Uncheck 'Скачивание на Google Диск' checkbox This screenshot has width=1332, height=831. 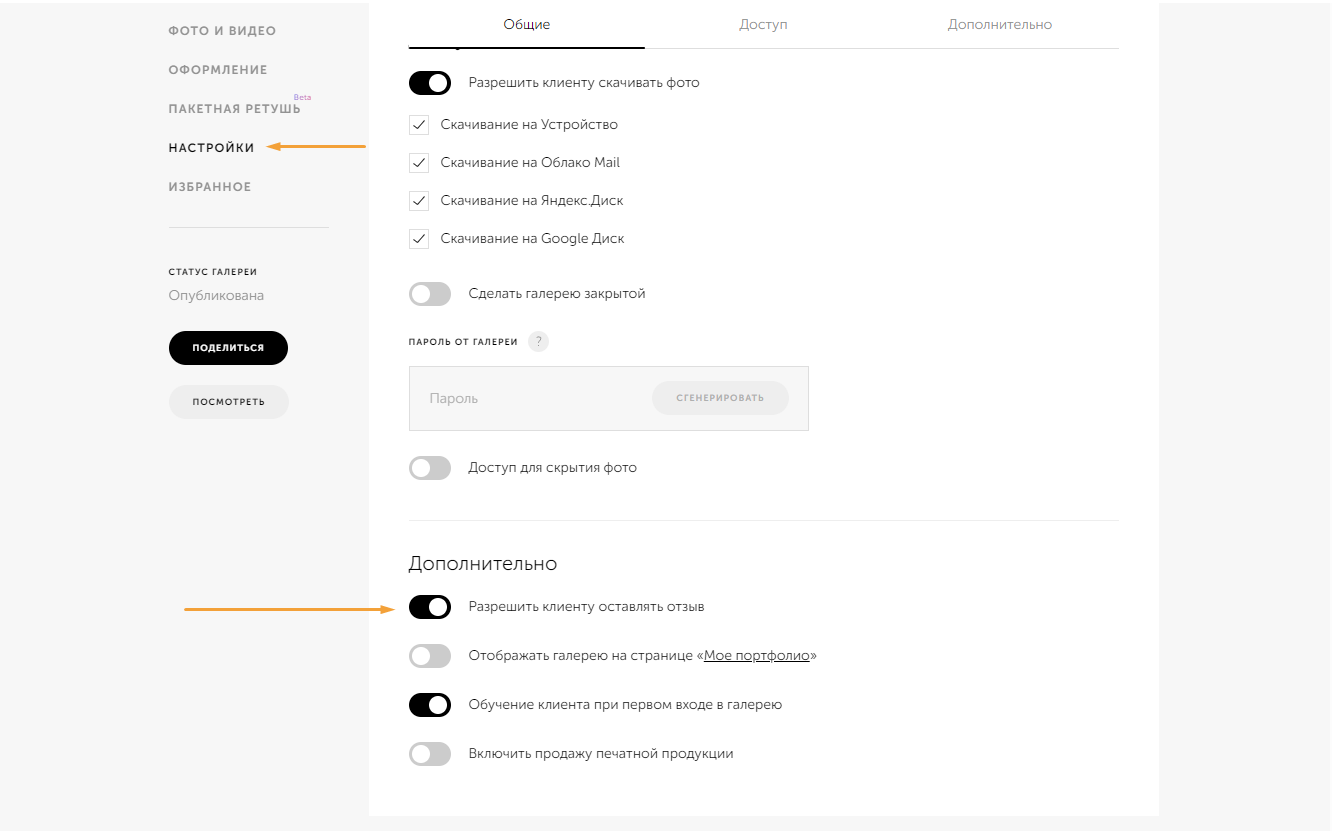pyautogui.click(x=419, y=239)
